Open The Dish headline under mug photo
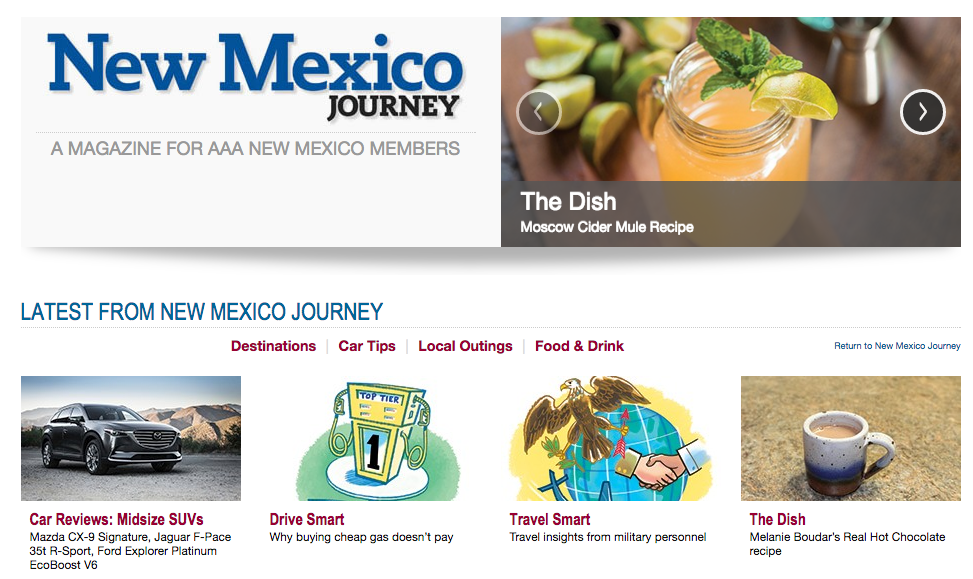Viewport: 973px width, 579px height. coord(778,519)
